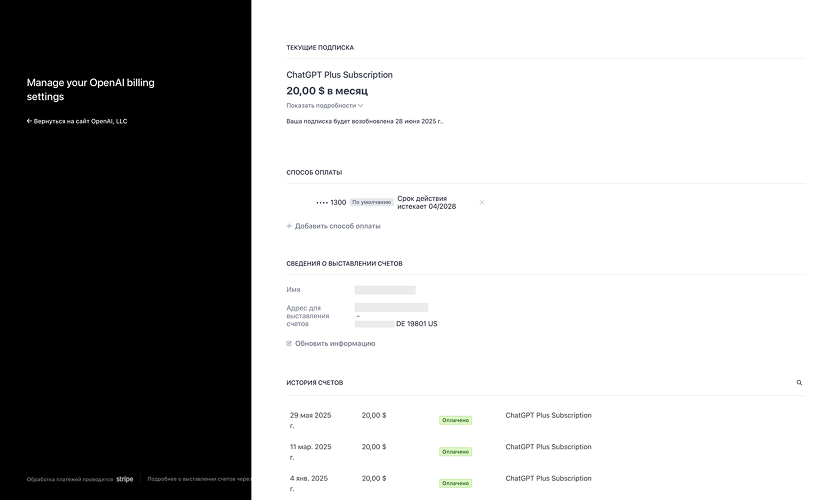Image resolution: width=840 pixels, height=500 pixels.
Task: Click Оплачено badge for 11 мар. invoice
Action: coord(455,452)
